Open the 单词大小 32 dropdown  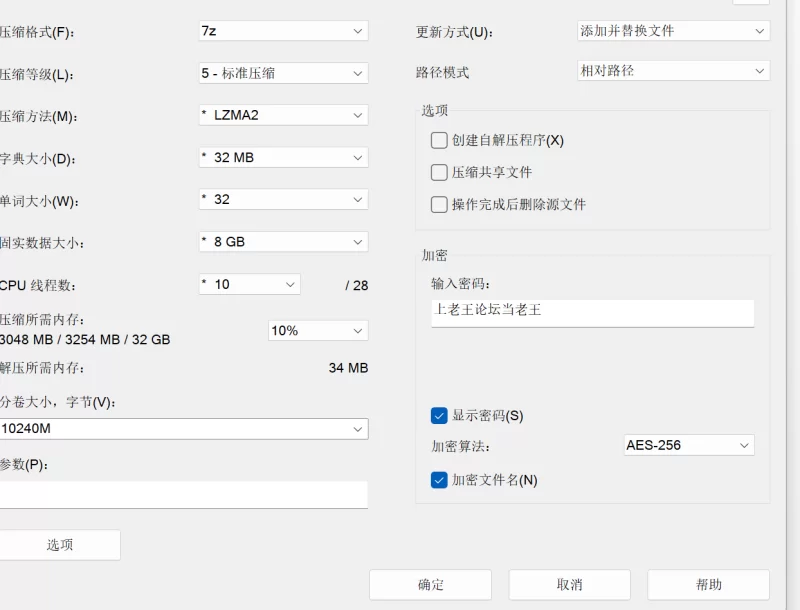(x=283, y=199)
